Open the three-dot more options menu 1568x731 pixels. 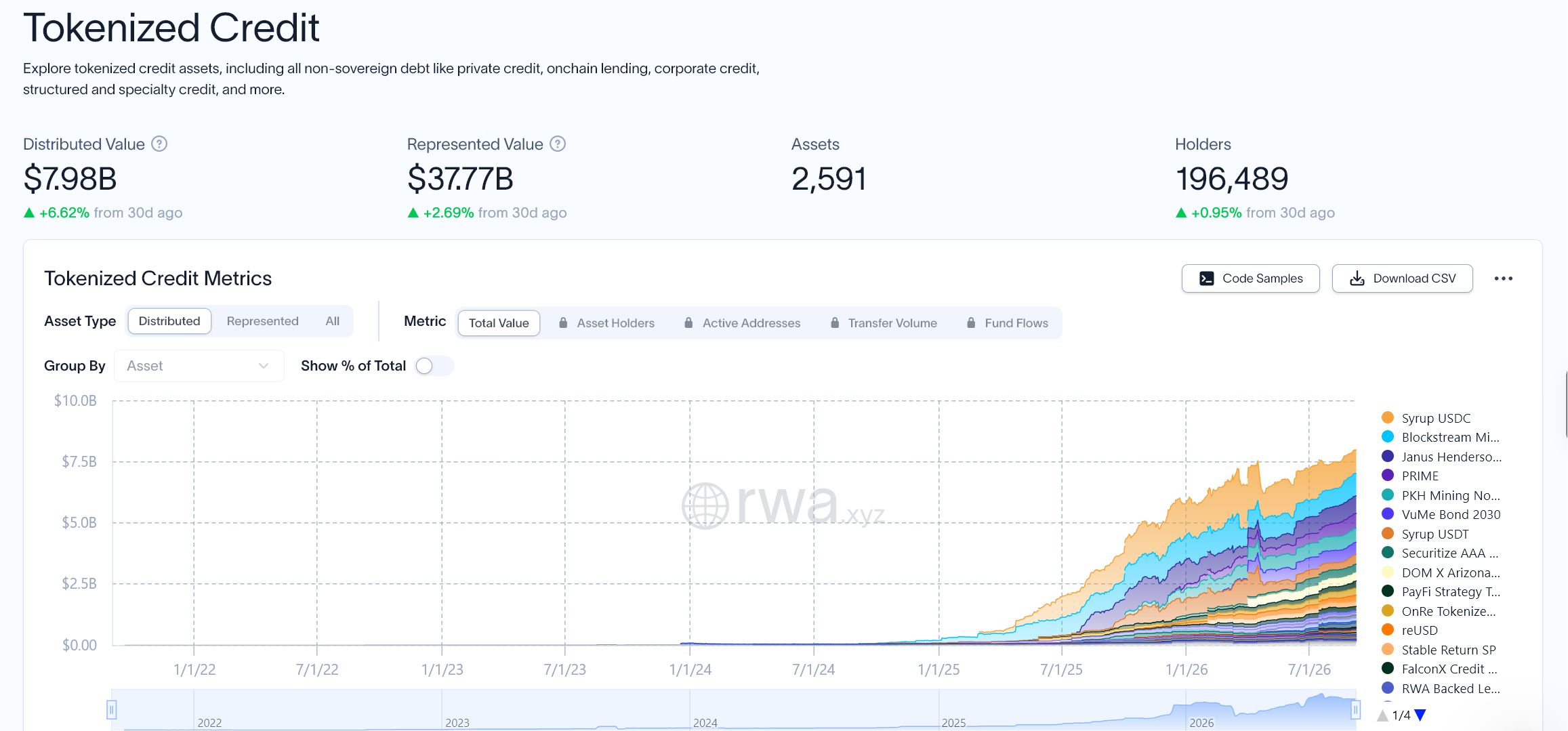pyautogui.click(x=1504, y=278)
